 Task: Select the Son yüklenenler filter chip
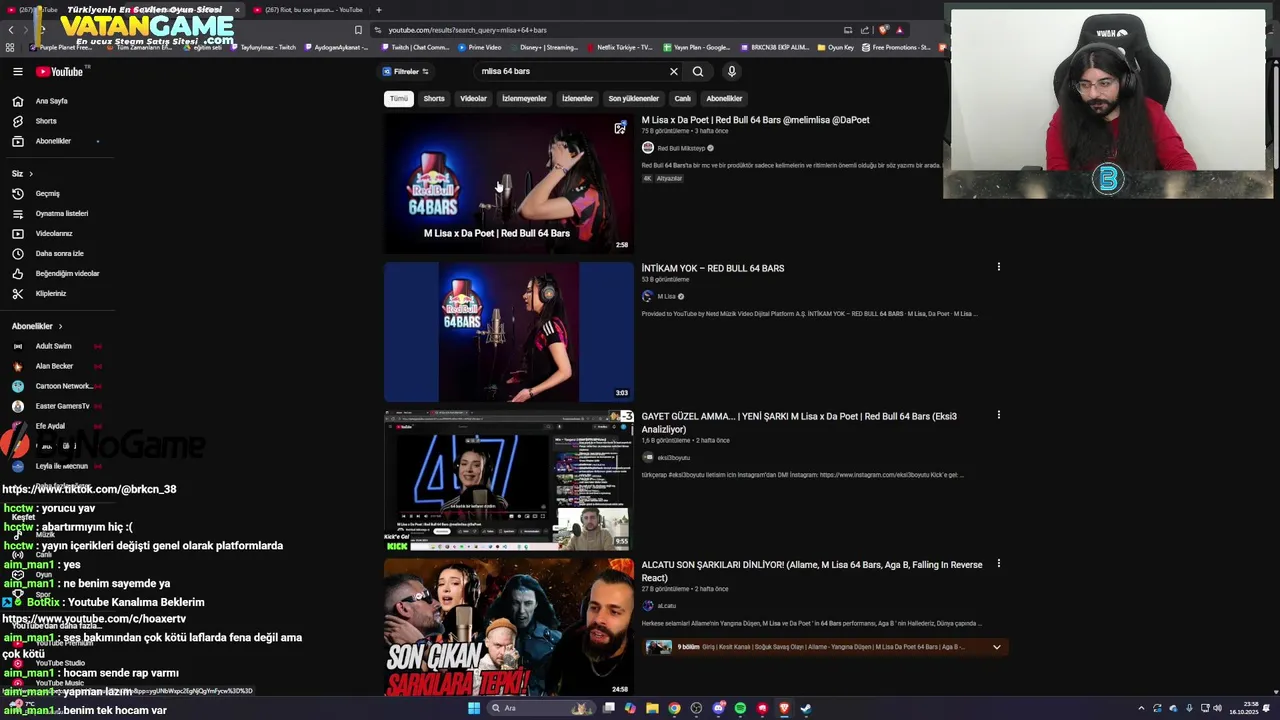(634, 98)
